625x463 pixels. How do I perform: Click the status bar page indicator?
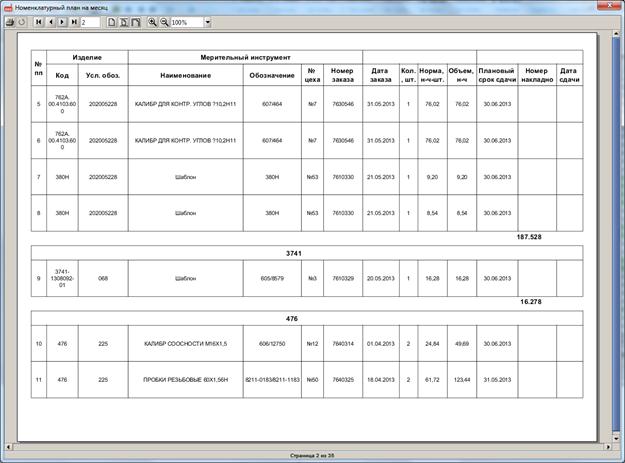(312, 455)
